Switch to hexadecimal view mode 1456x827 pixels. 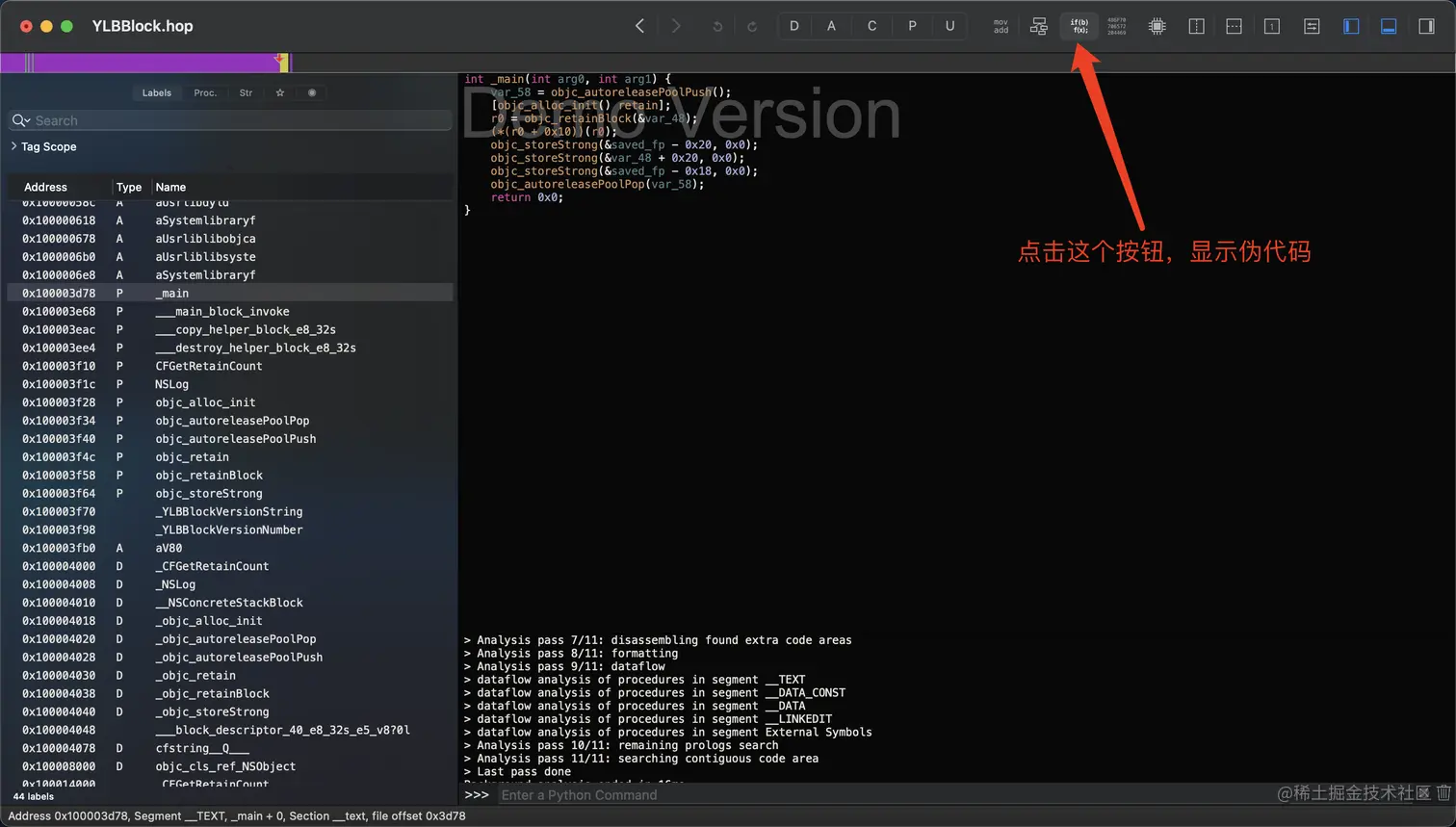[x=1117, y=26]
